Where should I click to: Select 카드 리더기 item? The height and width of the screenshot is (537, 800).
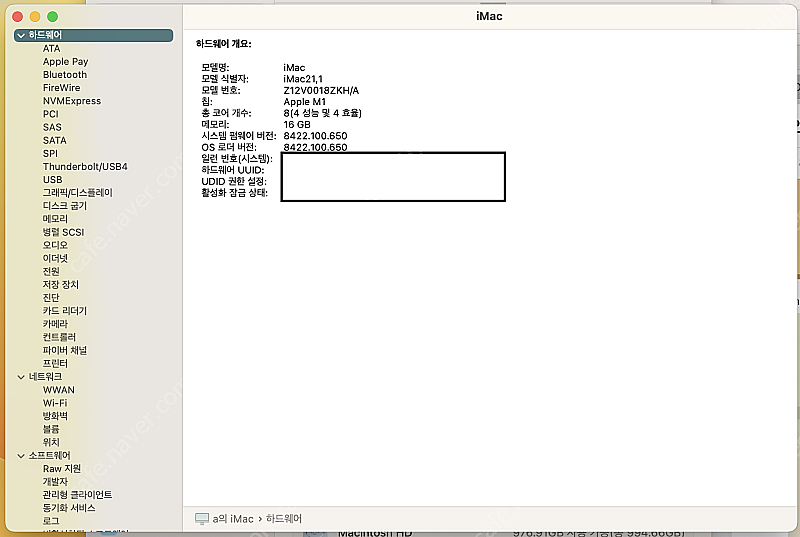click(x=65, y=311)
